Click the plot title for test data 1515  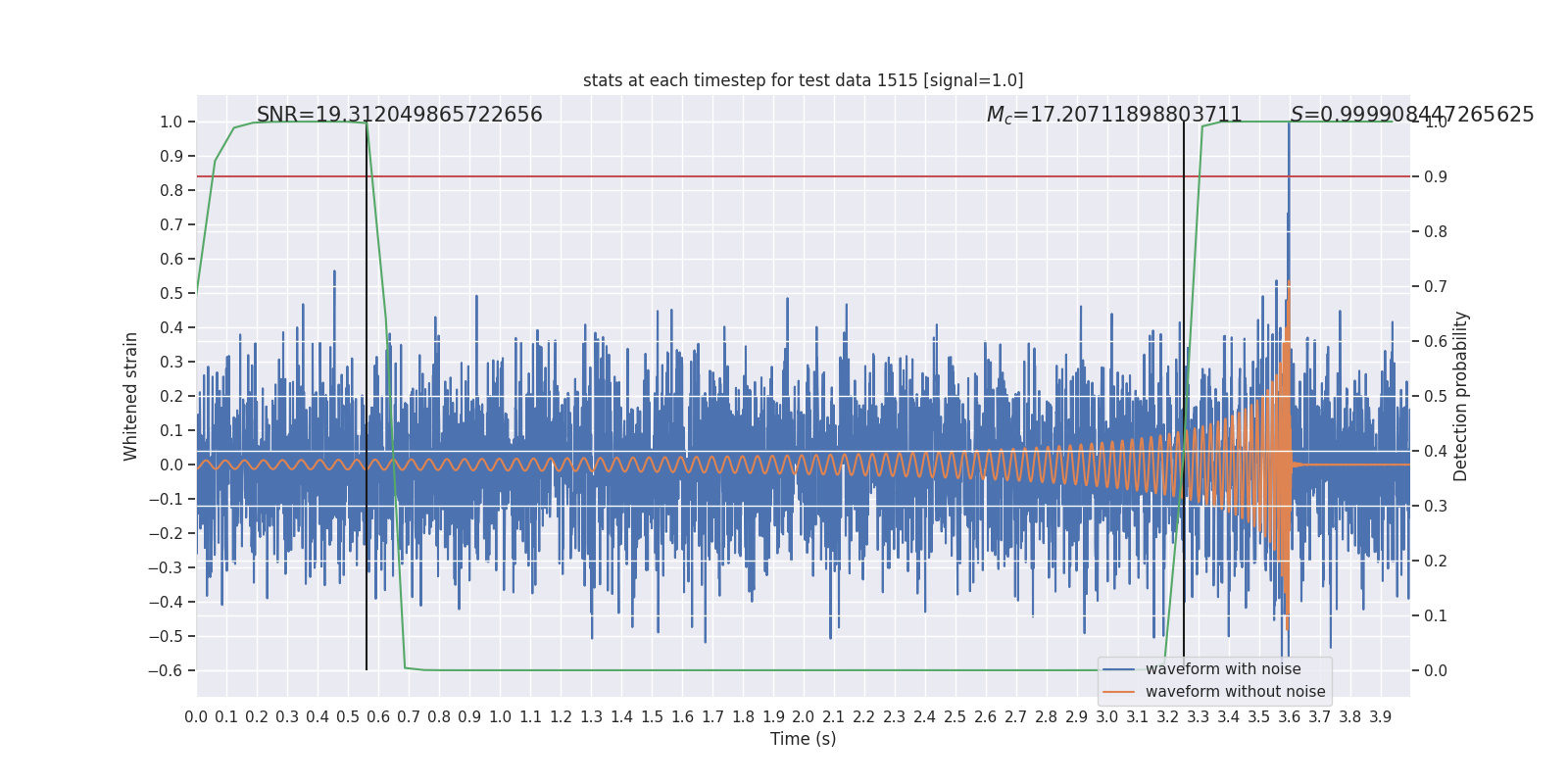tap(803, 80)
